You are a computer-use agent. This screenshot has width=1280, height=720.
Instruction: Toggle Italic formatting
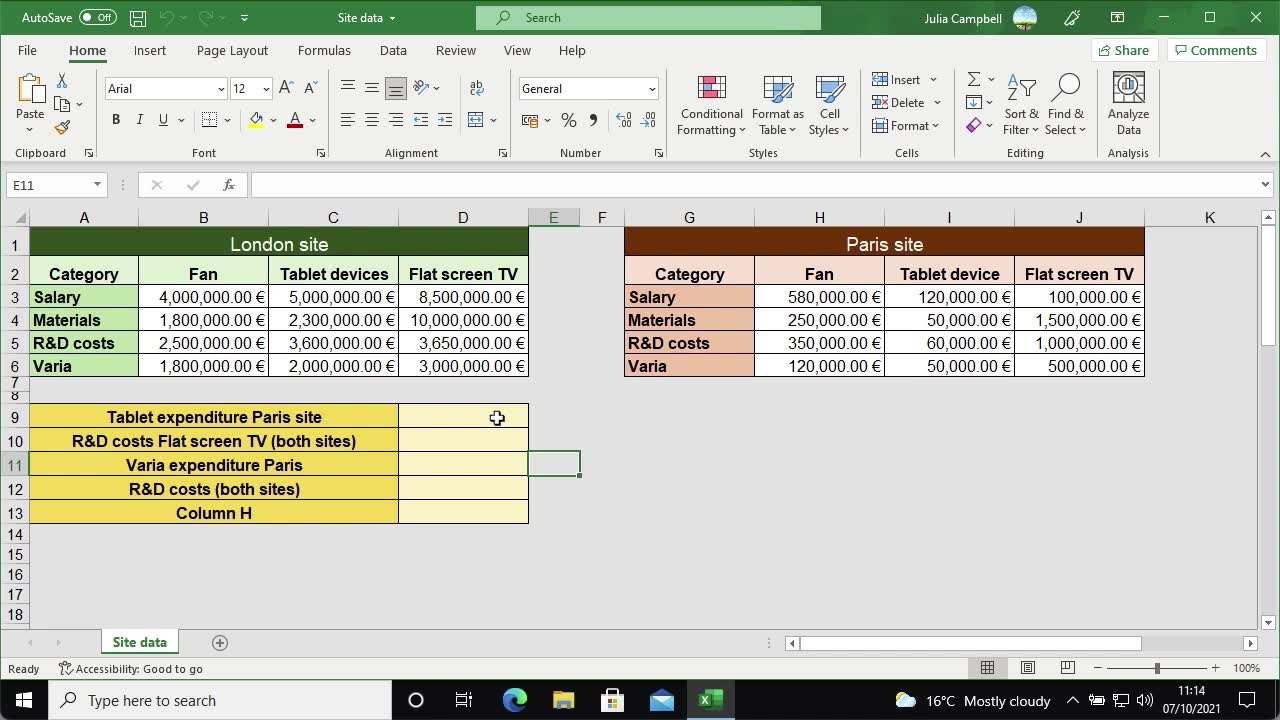[x=139, y=120]
